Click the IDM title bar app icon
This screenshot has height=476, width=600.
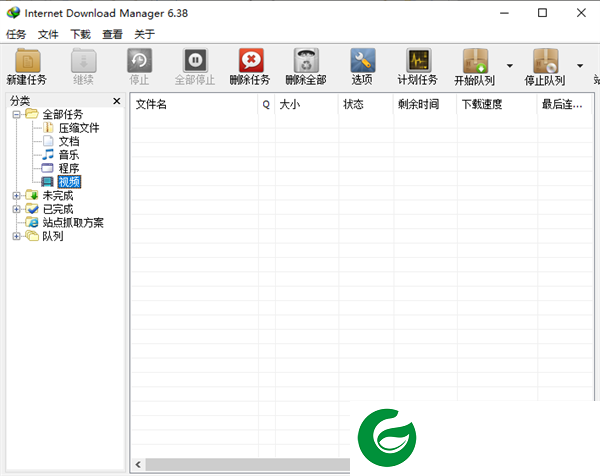tap(13, 13)
